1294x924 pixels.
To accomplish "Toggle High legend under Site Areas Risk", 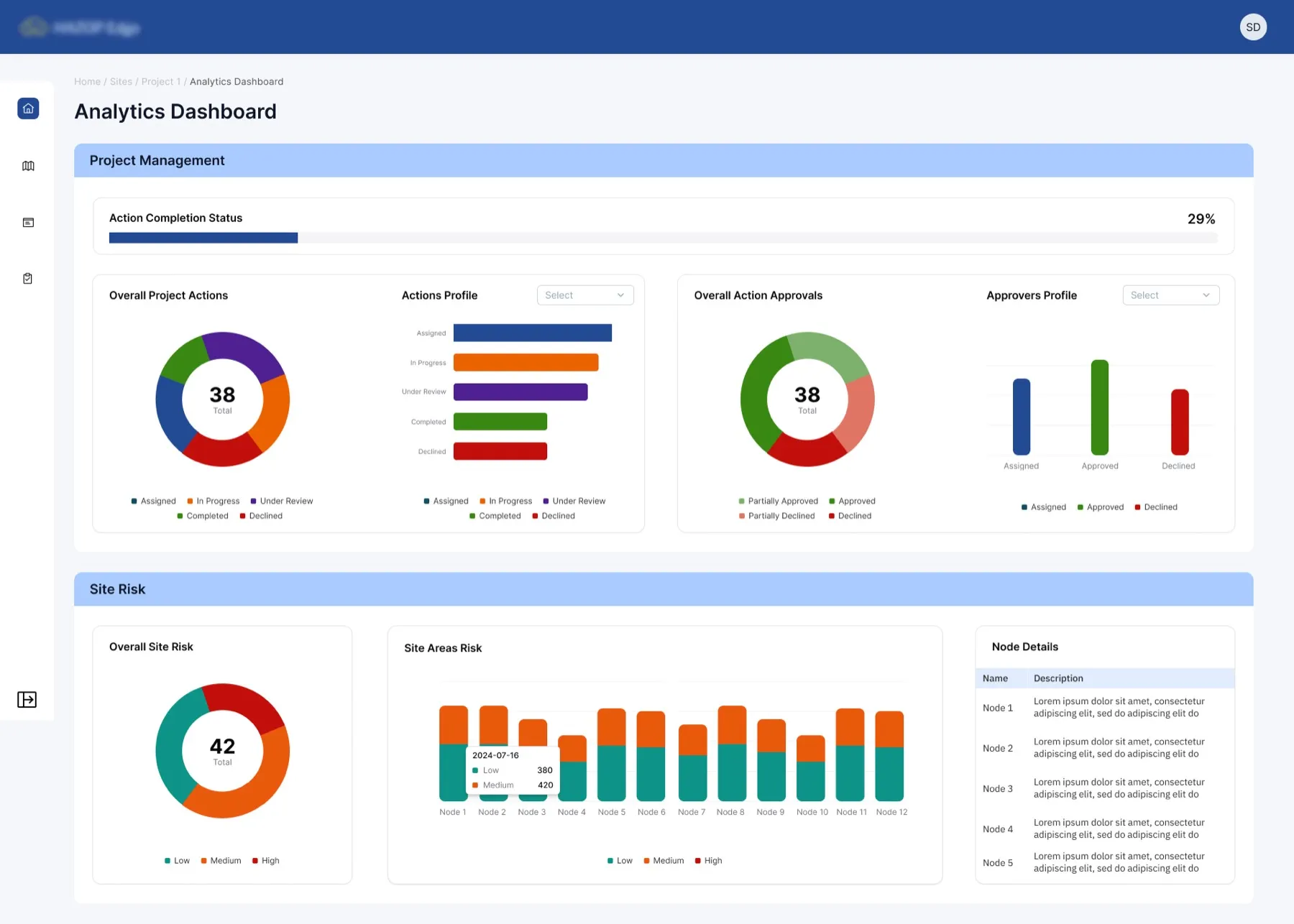I will (x=709, y=861).
